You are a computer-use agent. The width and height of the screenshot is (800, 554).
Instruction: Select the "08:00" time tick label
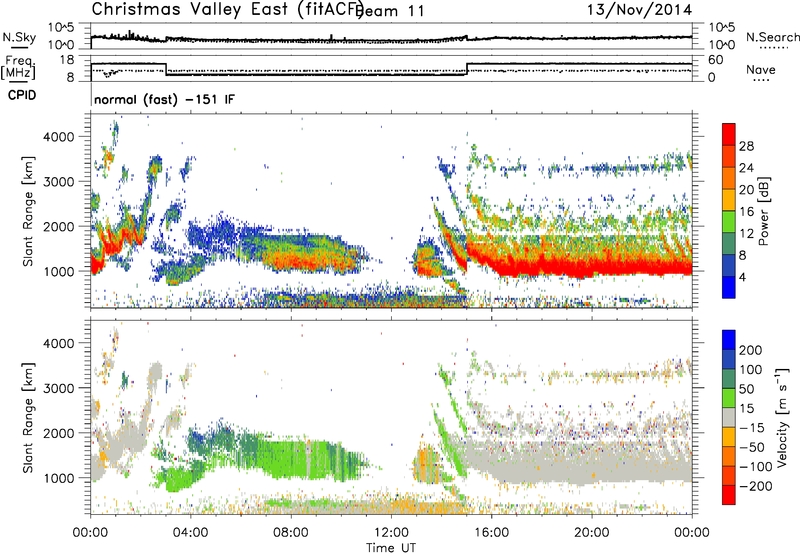coord(291,533)
